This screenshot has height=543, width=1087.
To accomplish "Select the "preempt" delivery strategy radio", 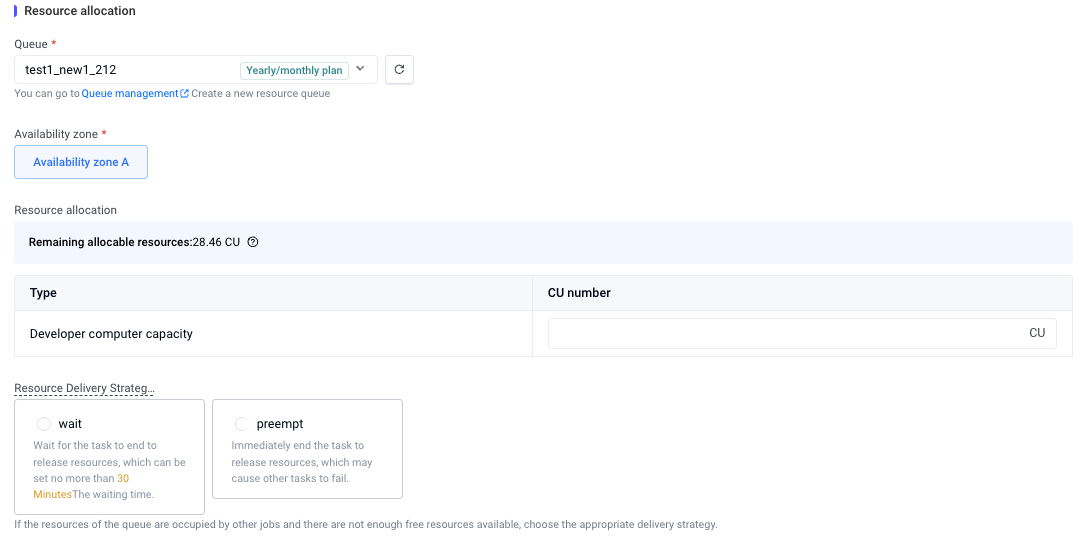I will (242, 424).
